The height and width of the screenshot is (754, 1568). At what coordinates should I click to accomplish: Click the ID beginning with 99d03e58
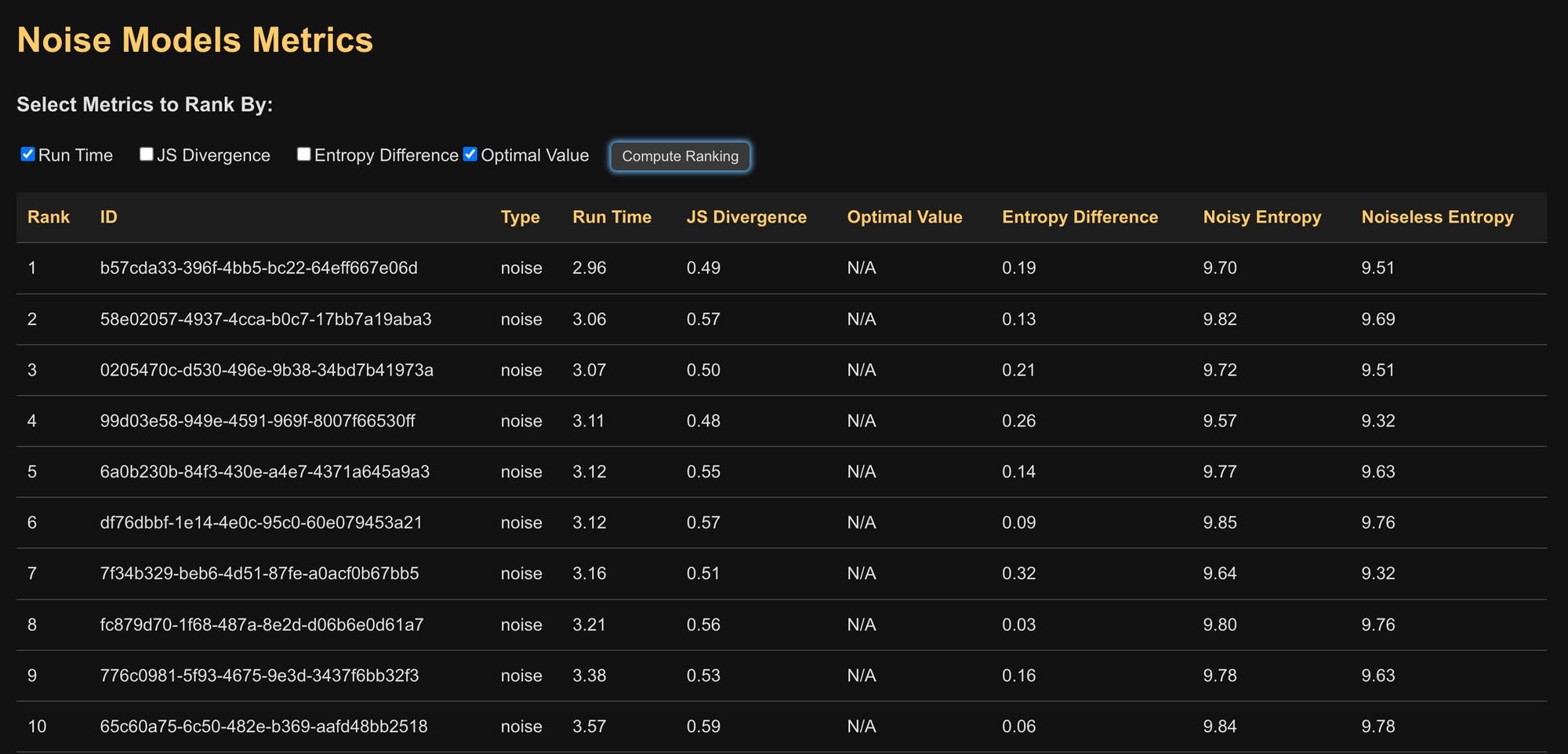point(257,421)
